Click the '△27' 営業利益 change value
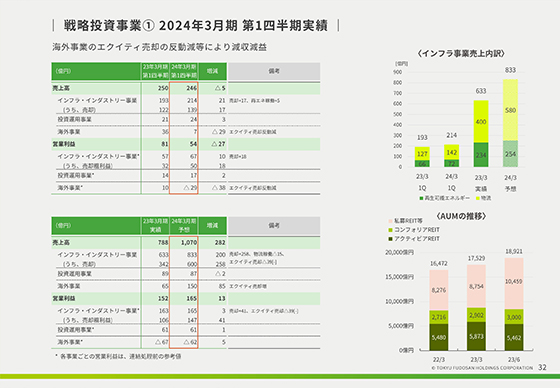Screen dimensions: 560x388 tap(218, 144)
